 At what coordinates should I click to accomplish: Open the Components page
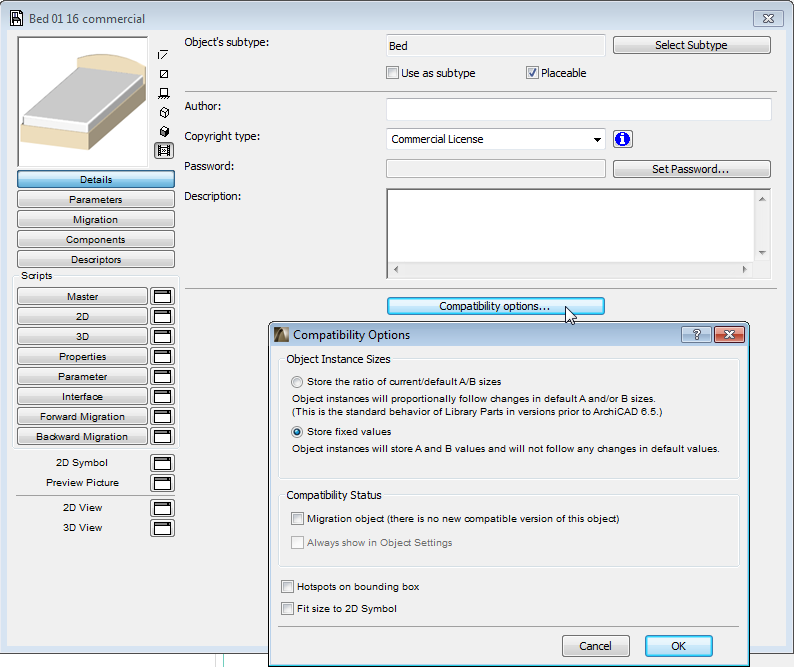[x=96, y=240]
